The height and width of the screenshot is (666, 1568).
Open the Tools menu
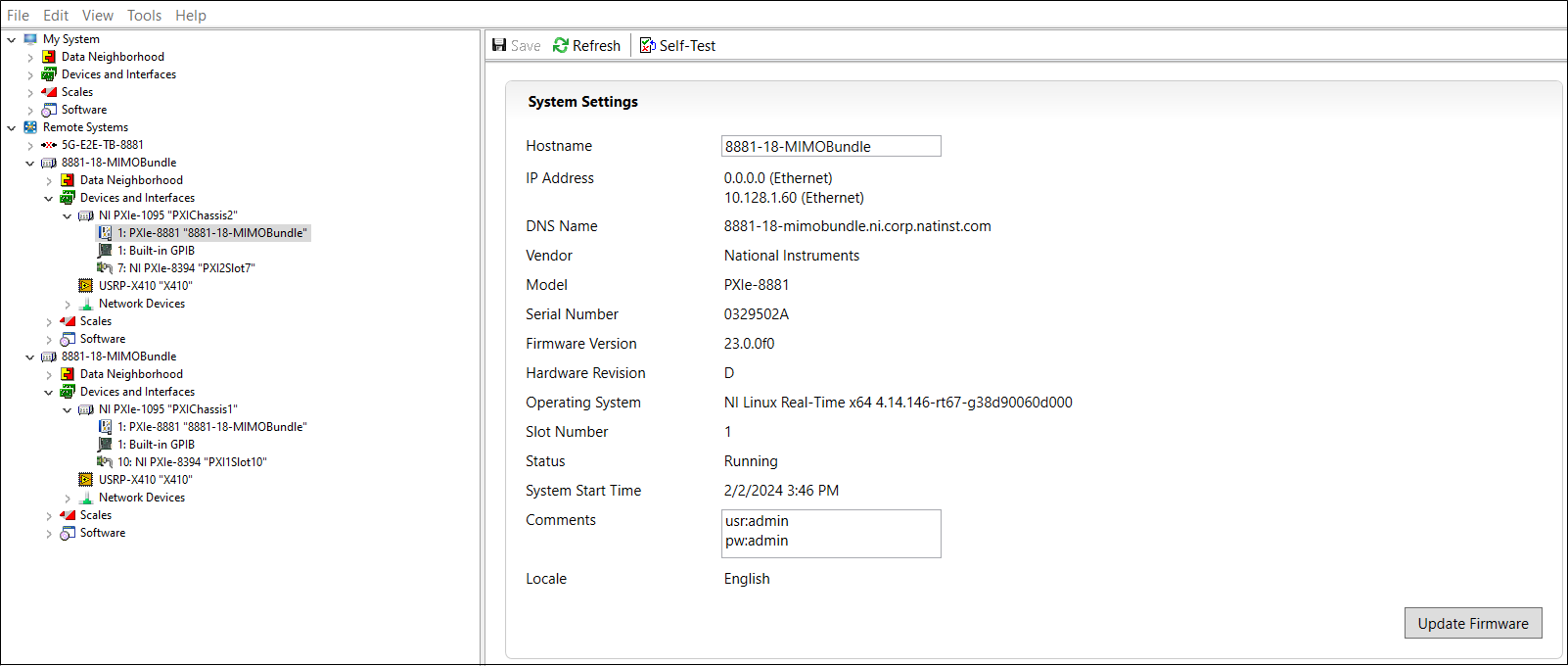(x=144, y=15)
